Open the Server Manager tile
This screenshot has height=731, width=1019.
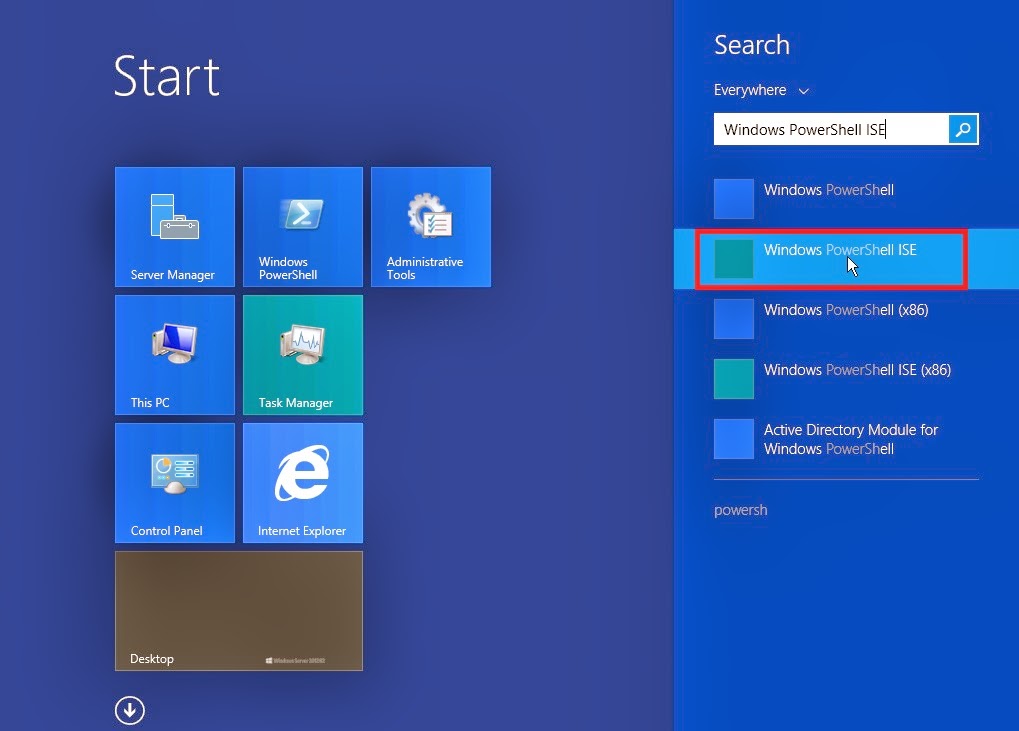click(x=175, y=227)
